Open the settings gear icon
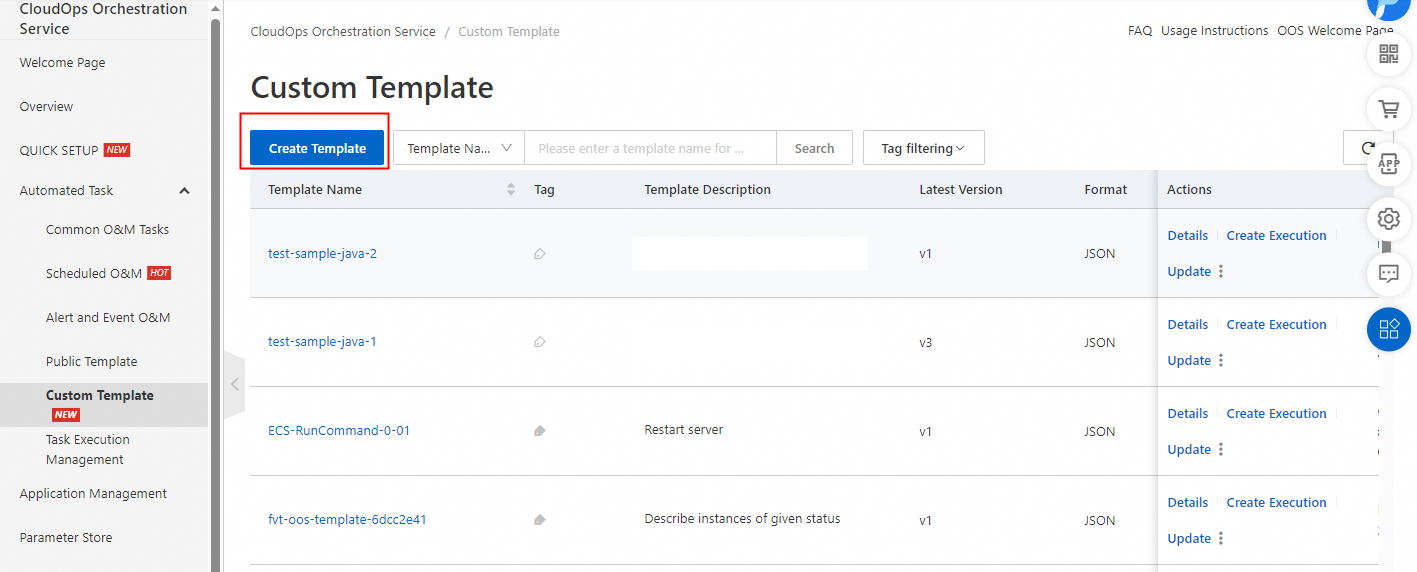The height and width of the screenshot is (572, 1417). click(1389, 218)
